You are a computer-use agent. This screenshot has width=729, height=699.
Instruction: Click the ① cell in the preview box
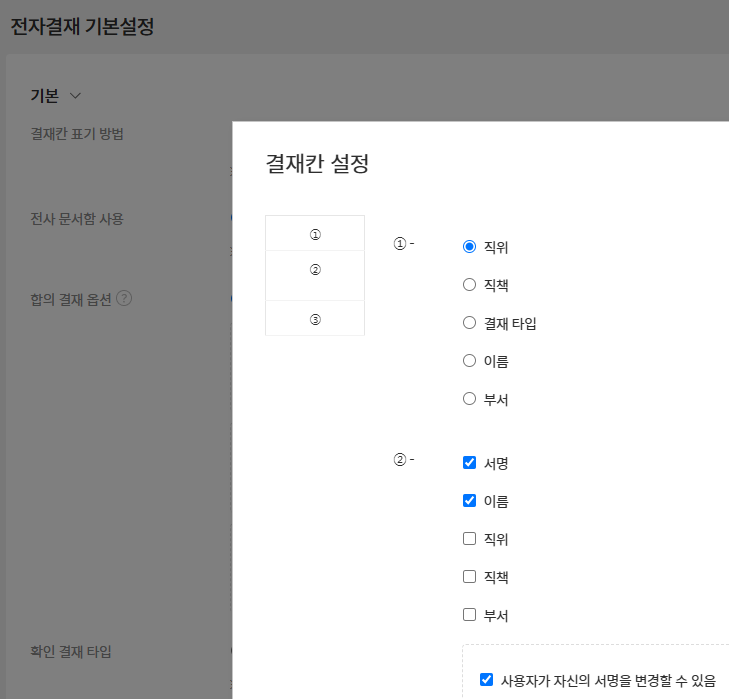tap(315, 234)
